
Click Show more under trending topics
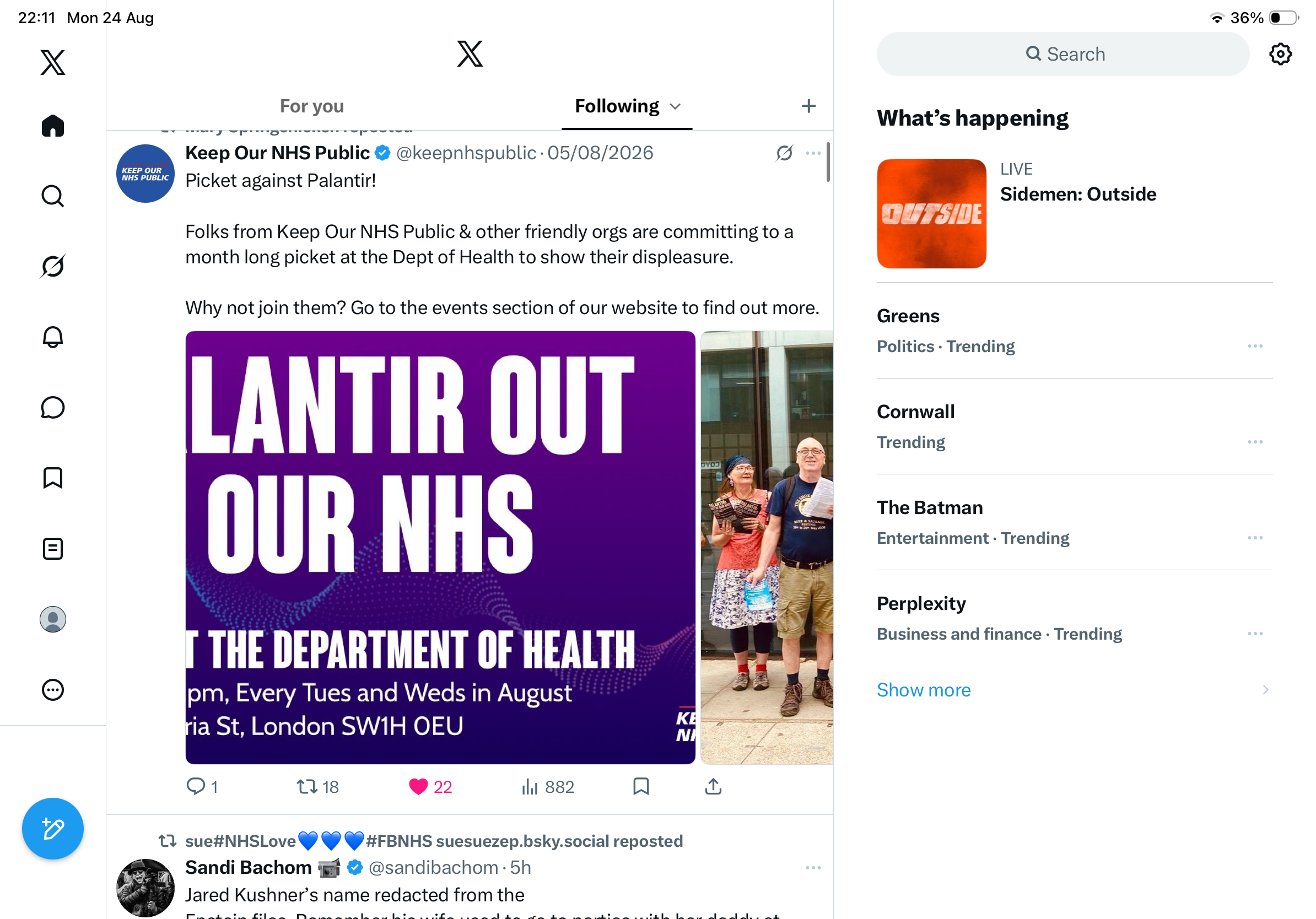click(x=924, y=689)
